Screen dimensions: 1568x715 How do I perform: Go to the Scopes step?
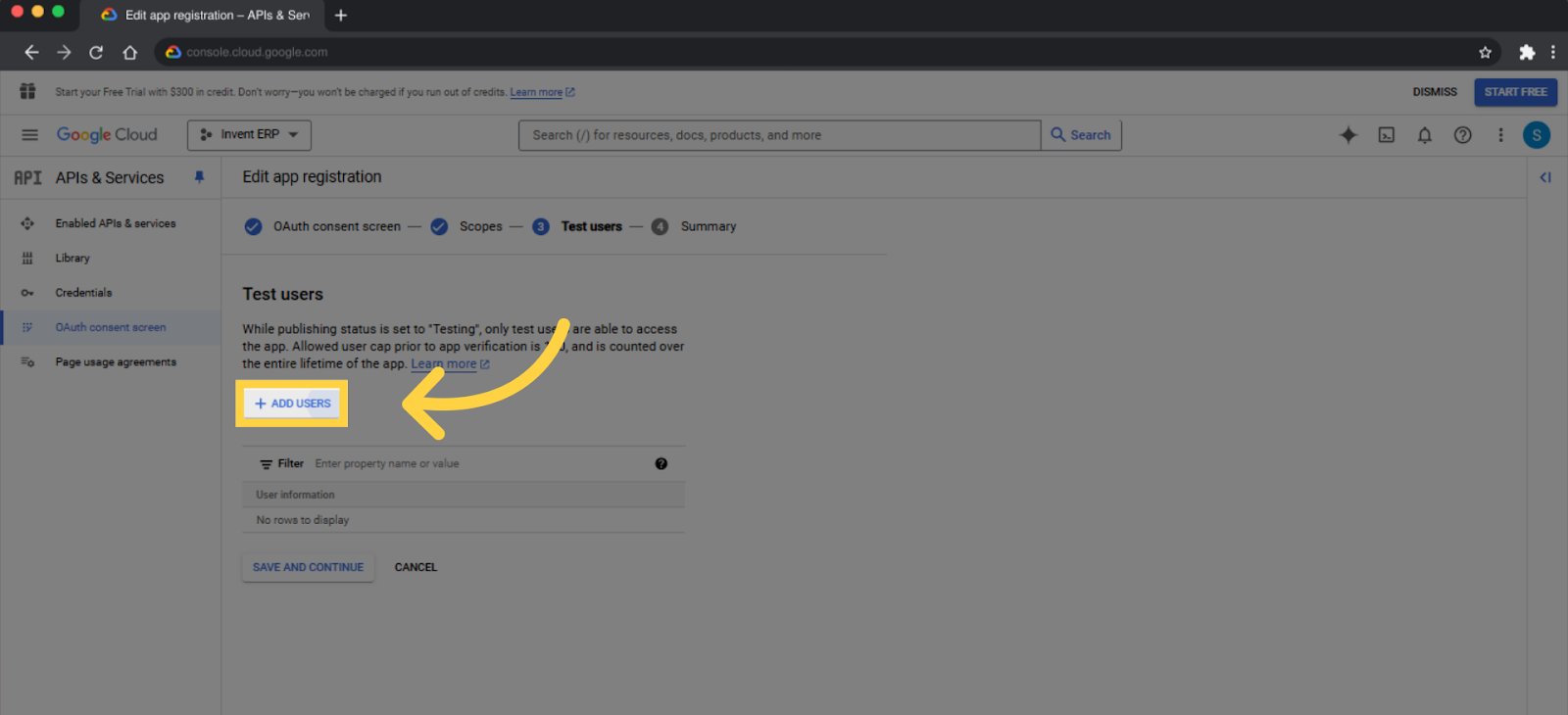[x=466, y=226]
